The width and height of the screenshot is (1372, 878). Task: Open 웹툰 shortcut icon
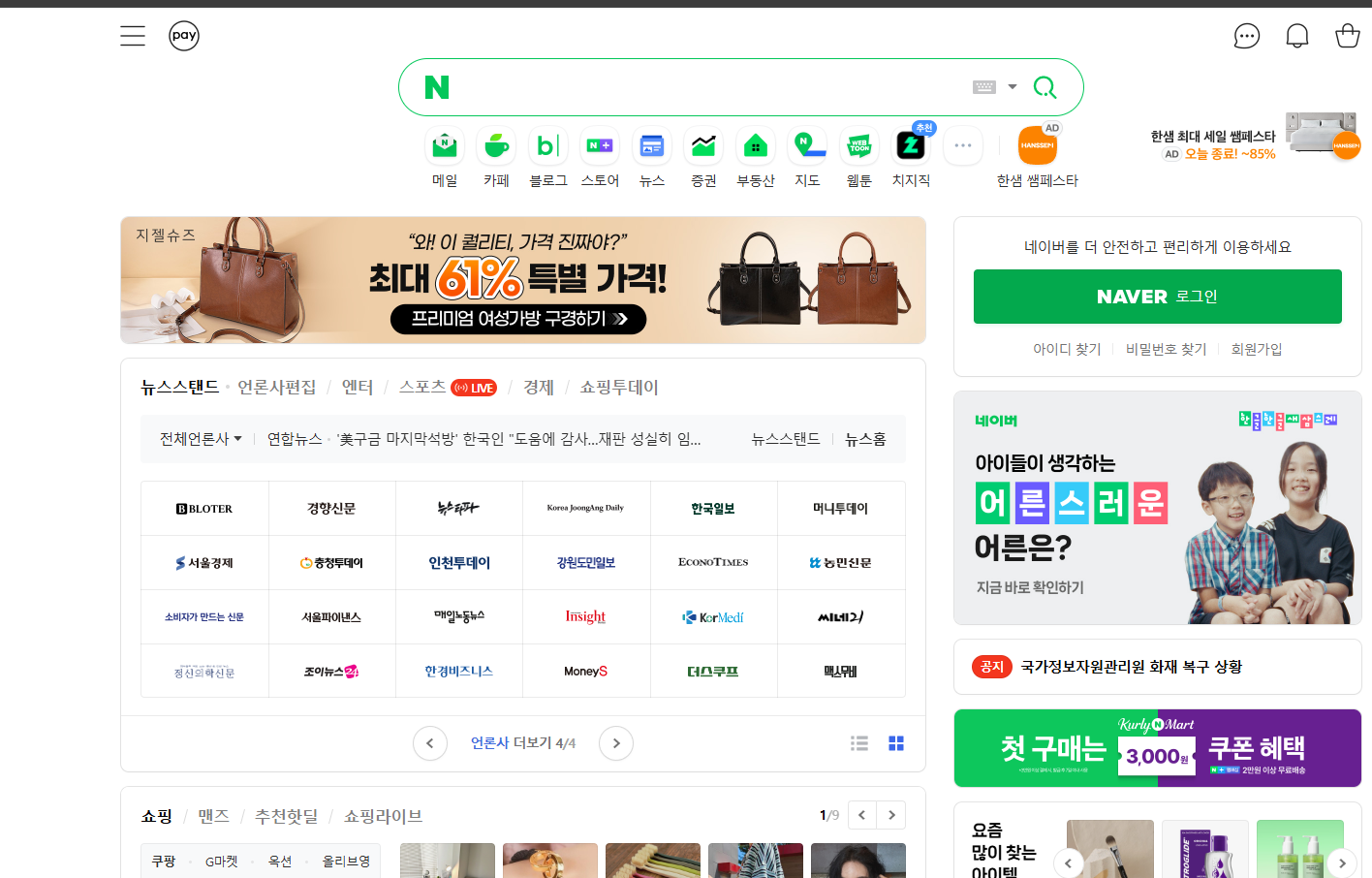[859, 146]
